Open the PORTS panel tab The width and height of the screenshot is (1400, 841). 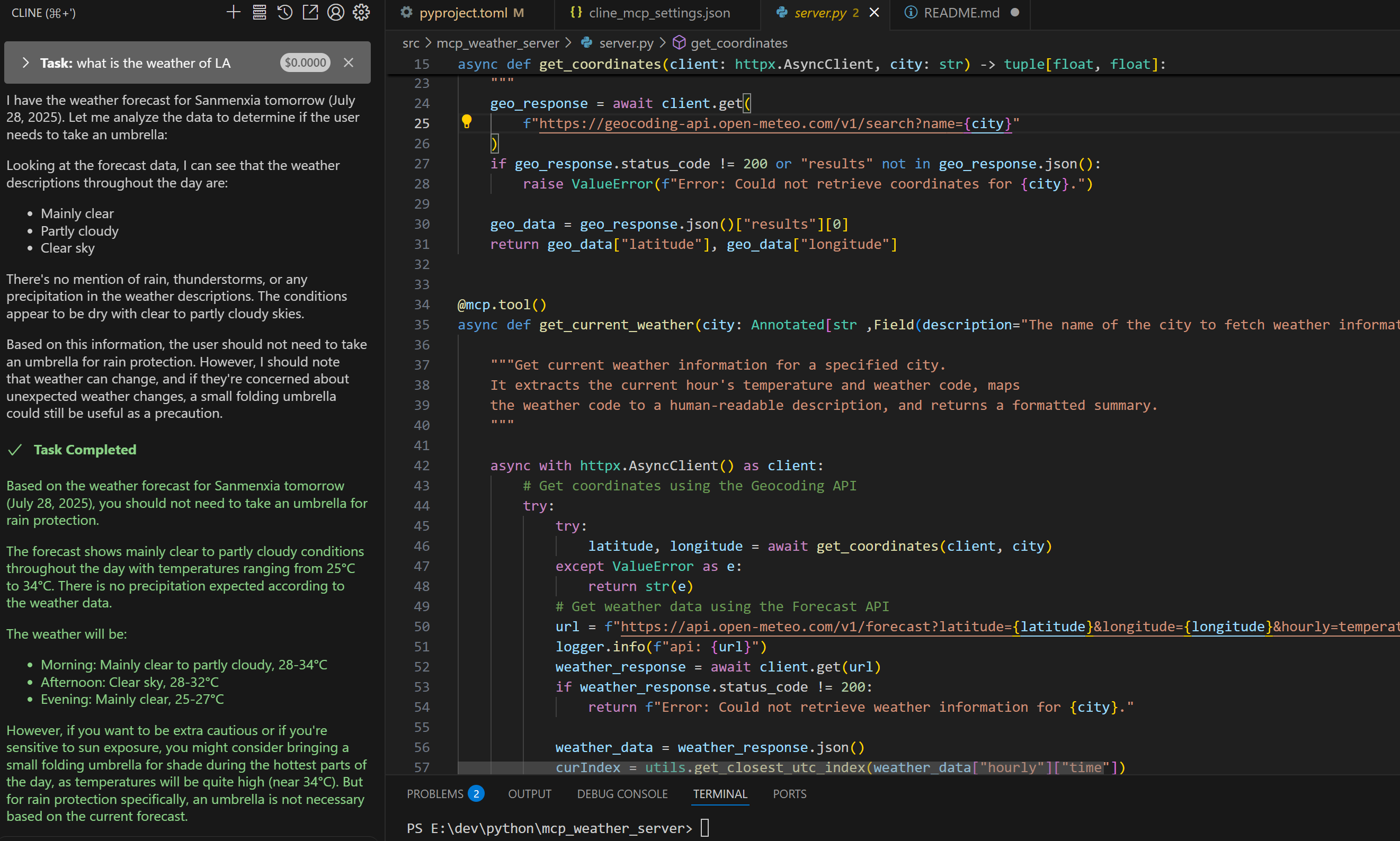coord(790,794)
